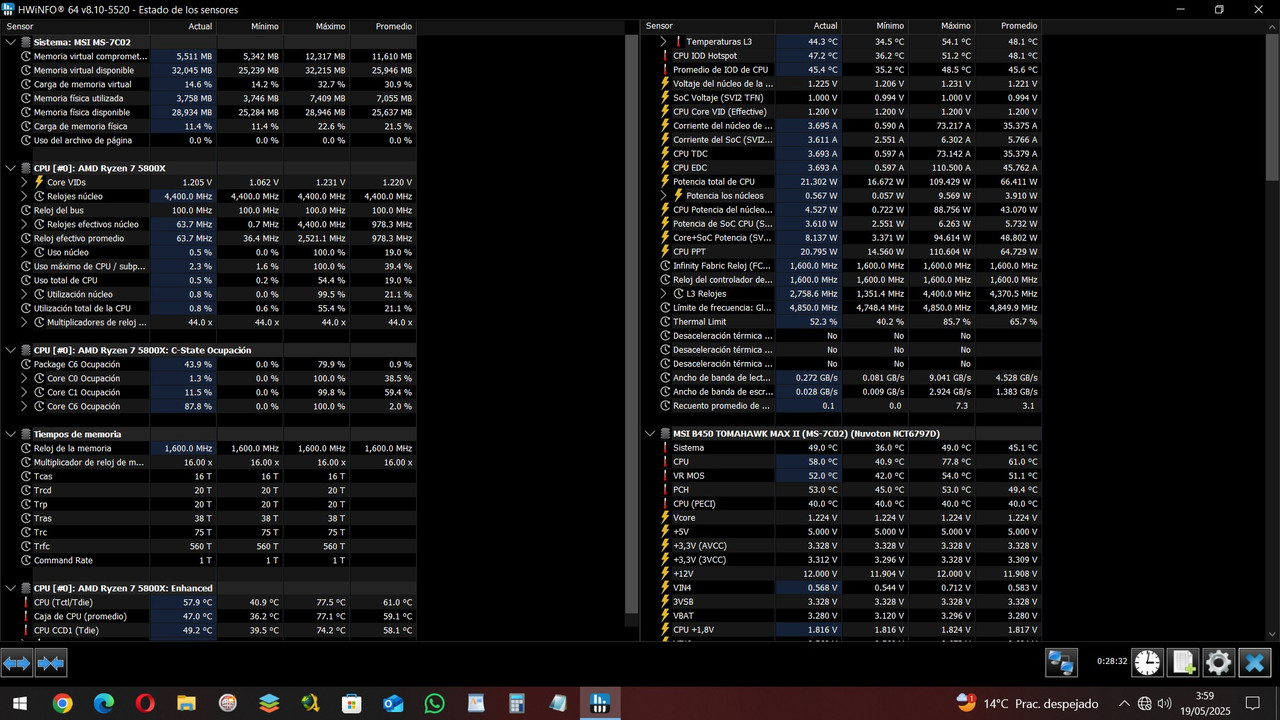
Task: Click the lightning icon beside Core VIDs
Action: pos(40,182)
